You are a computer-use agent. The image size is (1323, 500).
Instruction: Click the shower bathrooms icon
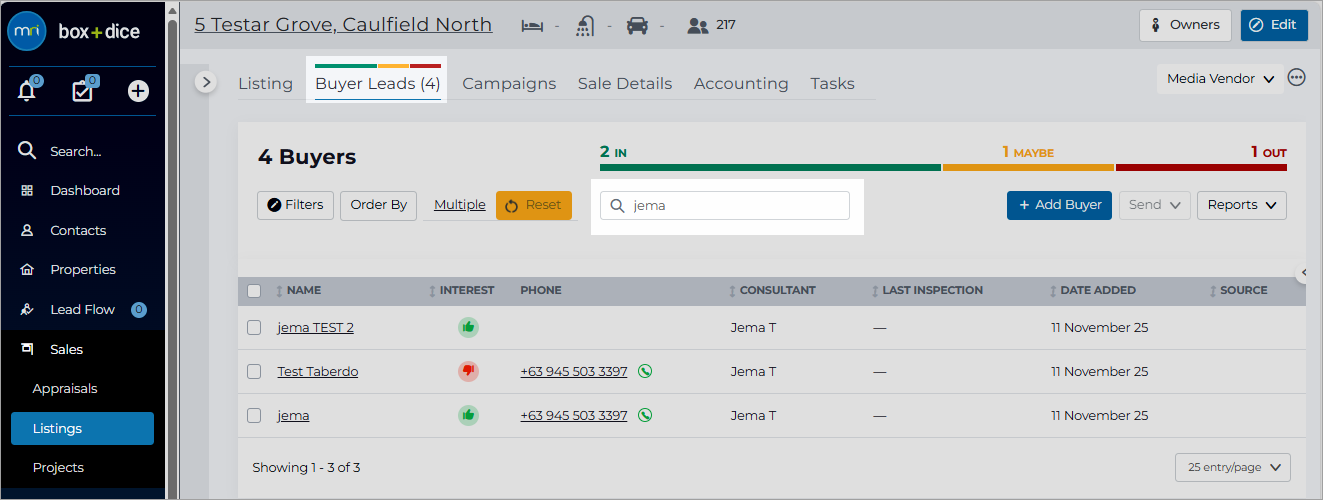[585, 26]
